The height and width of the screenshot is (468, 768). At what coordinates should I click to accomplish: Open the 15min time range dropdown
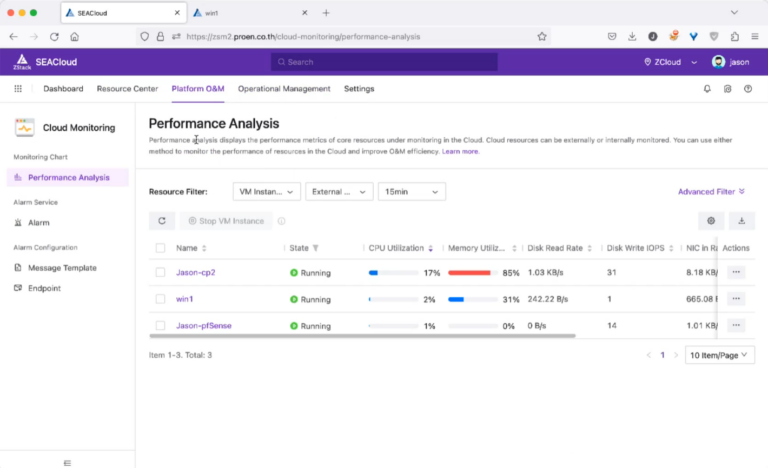[x=411, y=192]
